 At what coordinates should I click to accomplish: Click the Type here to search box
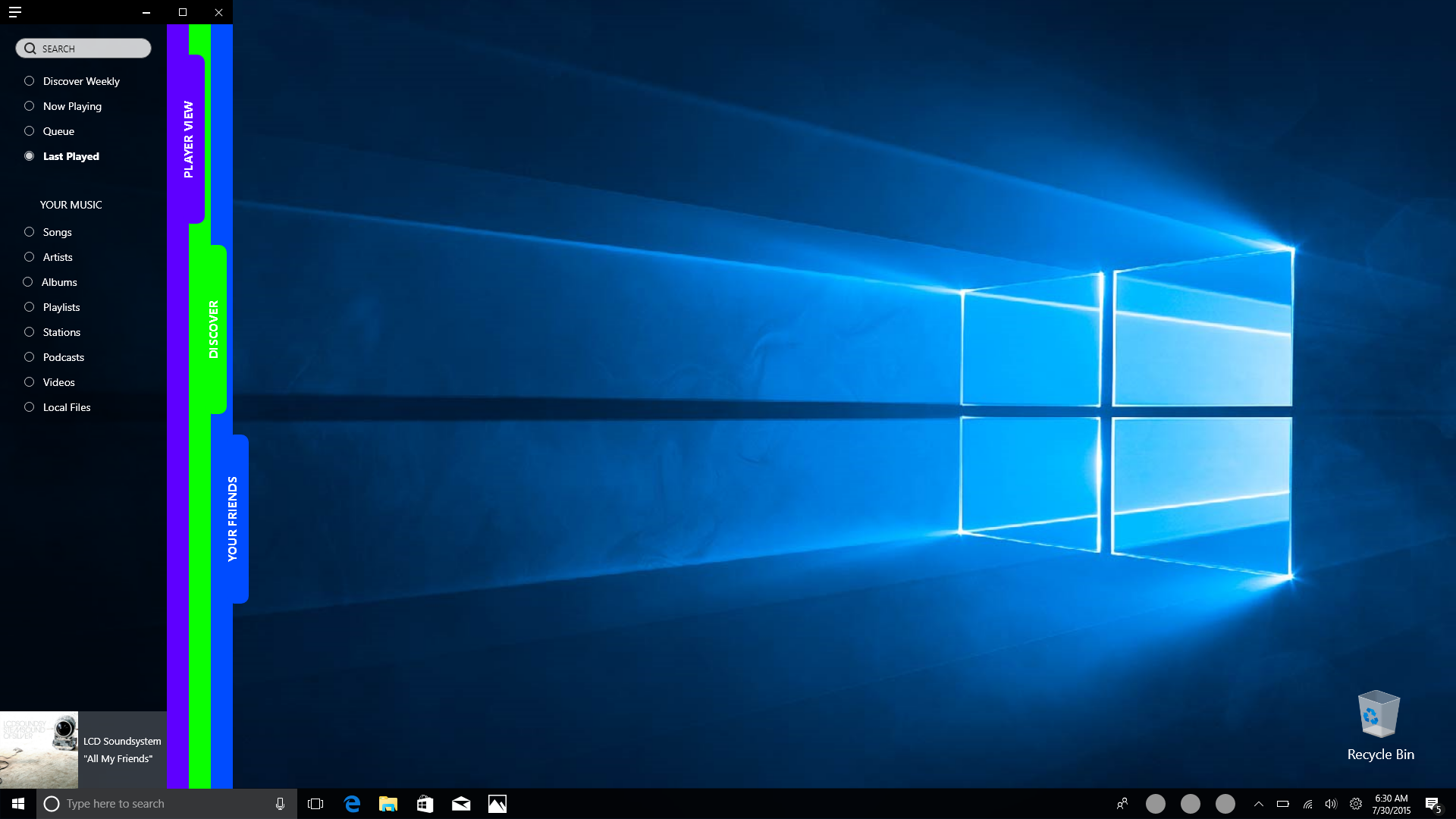(x=167, y=804)
